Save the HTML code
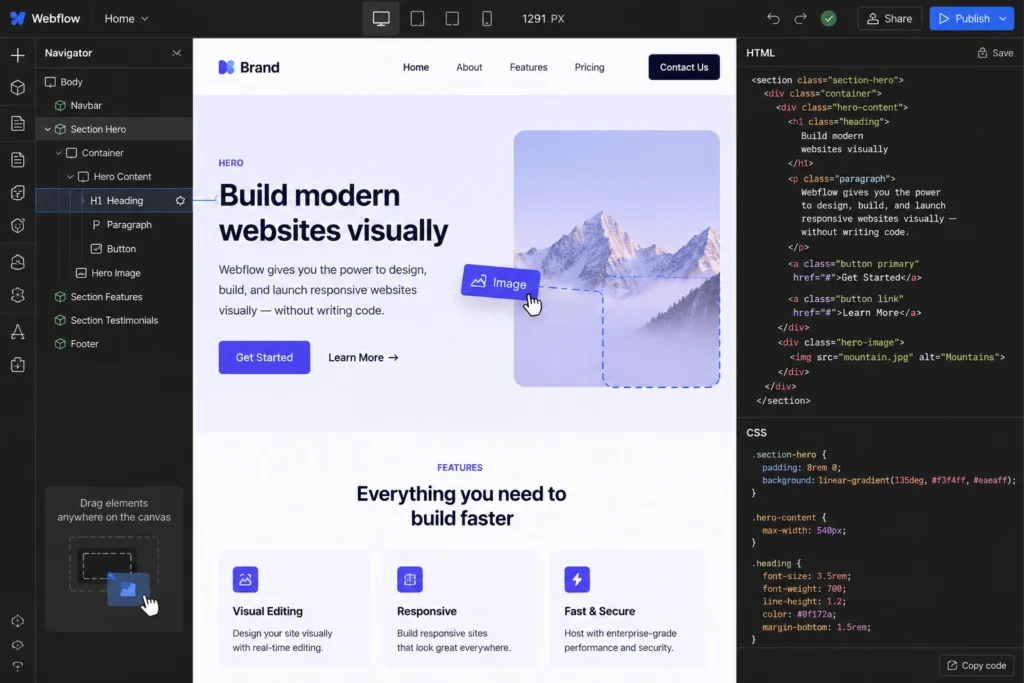 coord(995,53)
